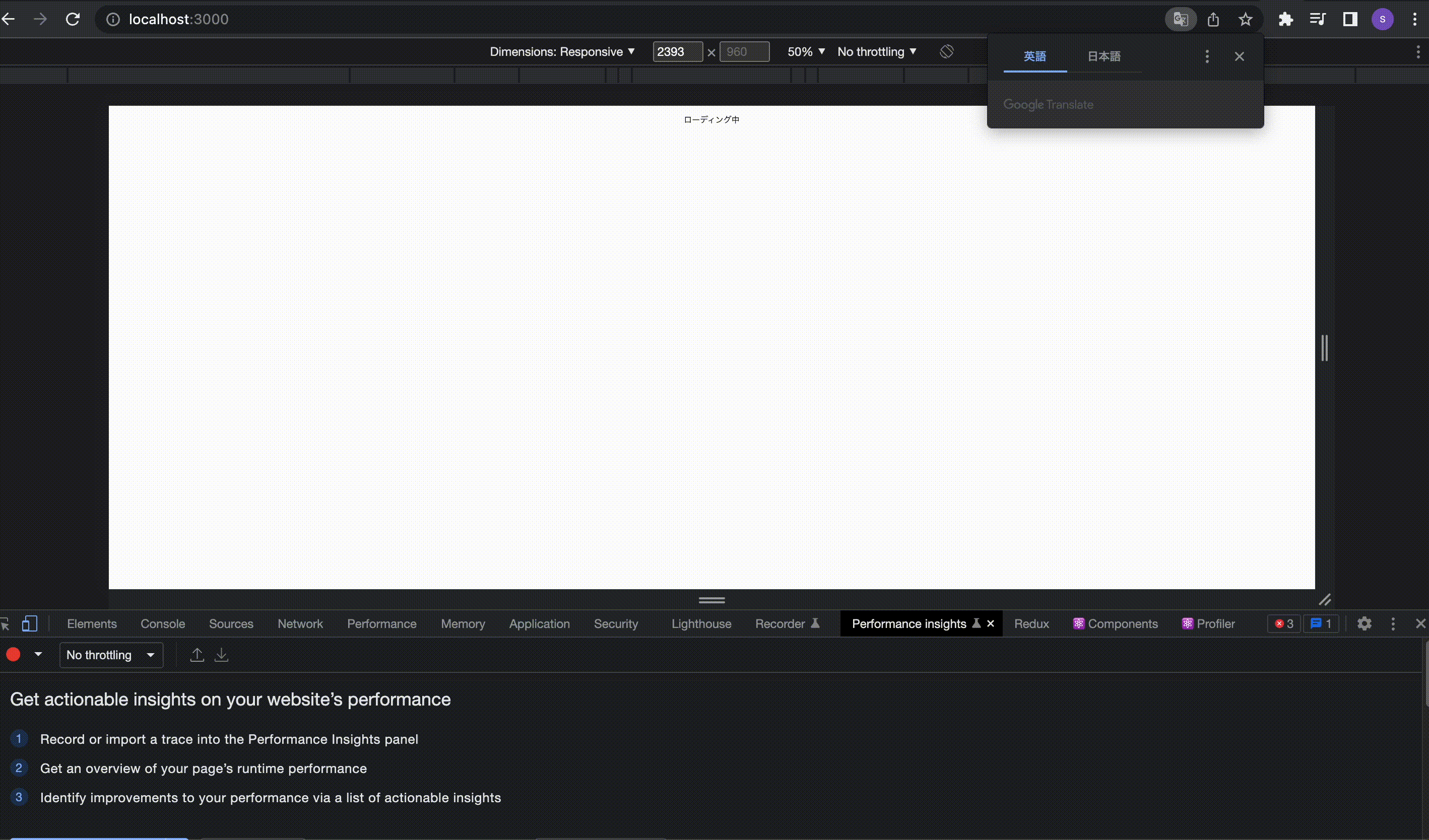Click the 3 errors counter badge
Viewport: 1429px width, 840px height.
(1284, 623)
